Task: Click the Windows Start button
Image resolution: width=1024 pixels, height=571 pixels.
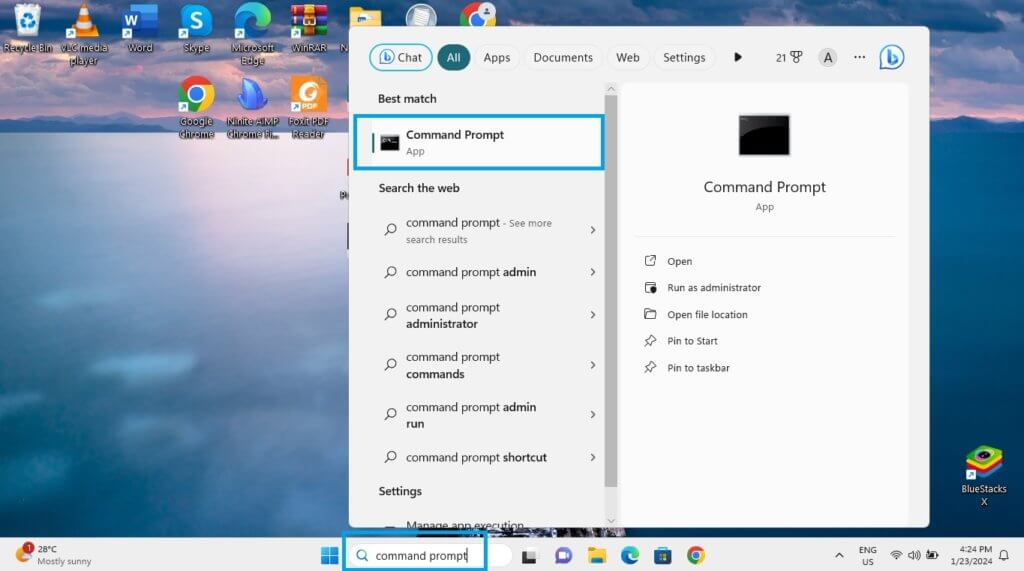Action: (x=330, y=555)
